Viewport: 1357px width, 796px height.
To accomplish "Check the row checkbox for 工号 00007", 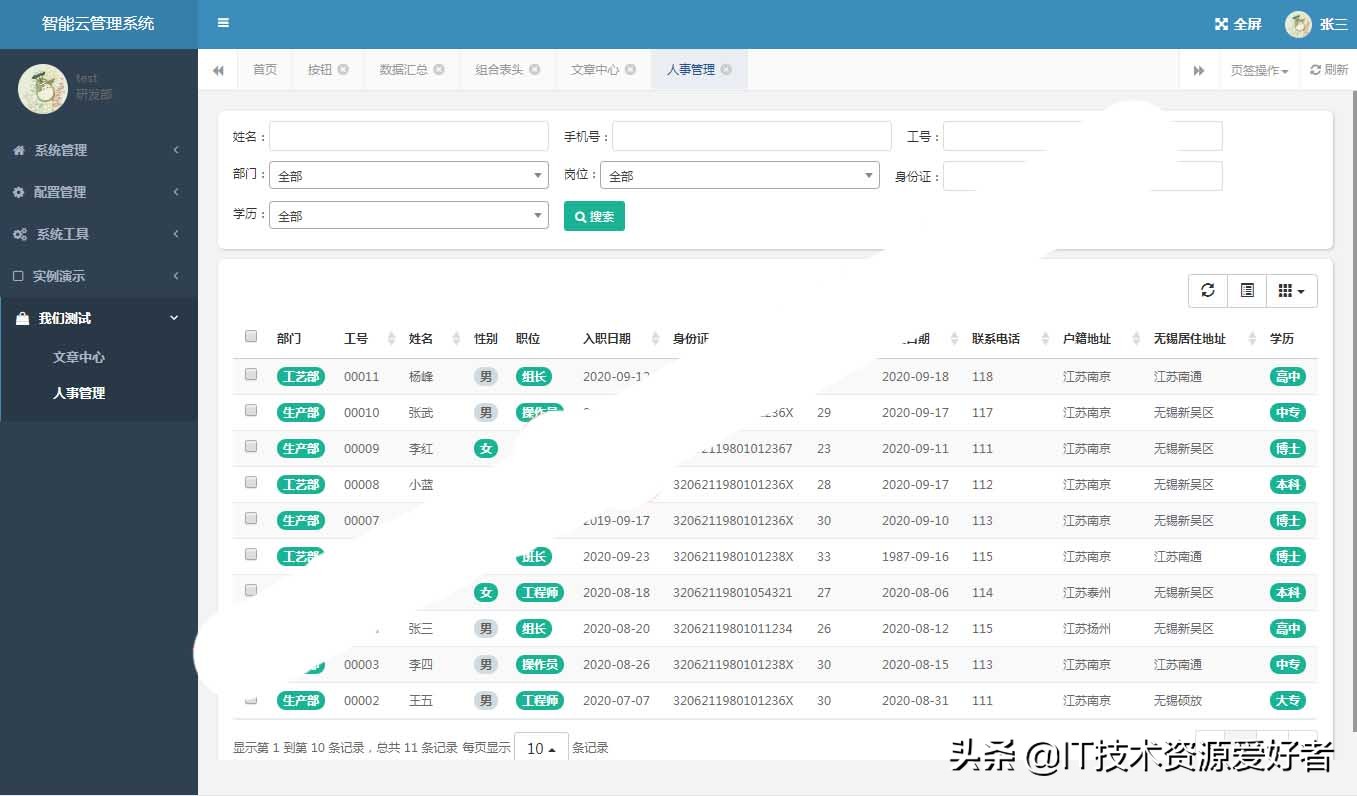I will click(x=251, y=518).
